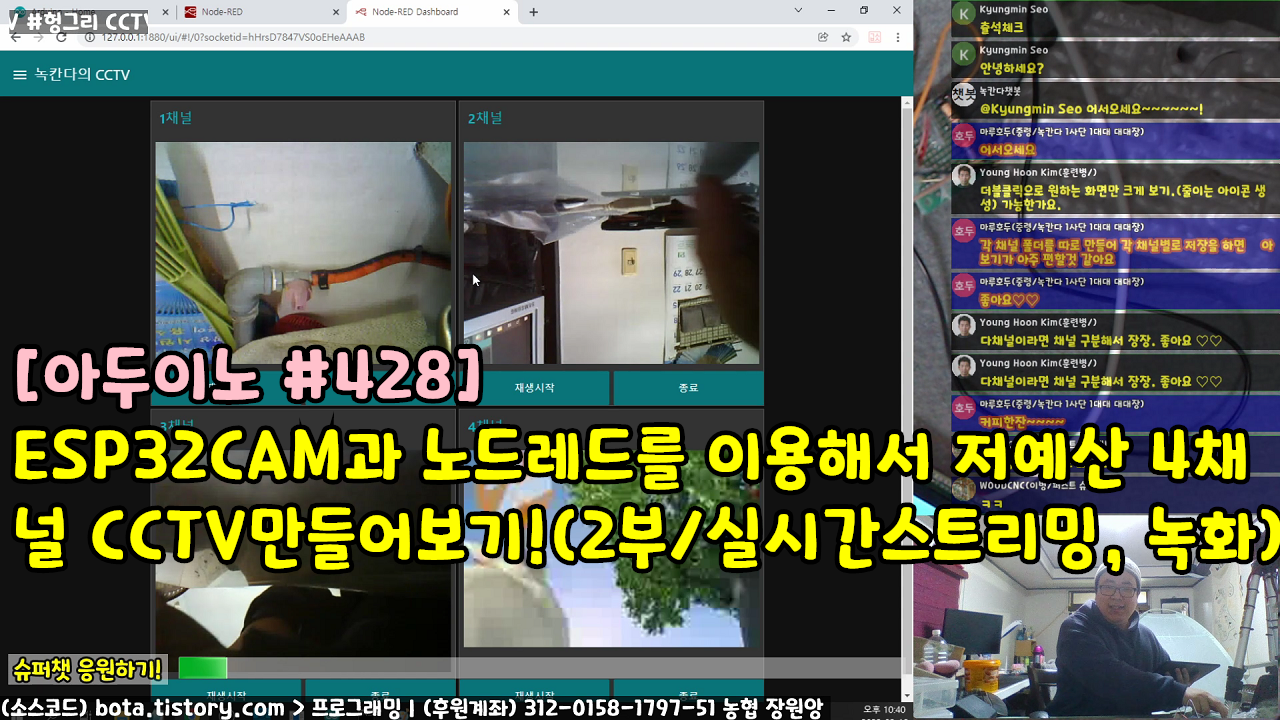Share this page from the address bar

(x=823, y=37)
